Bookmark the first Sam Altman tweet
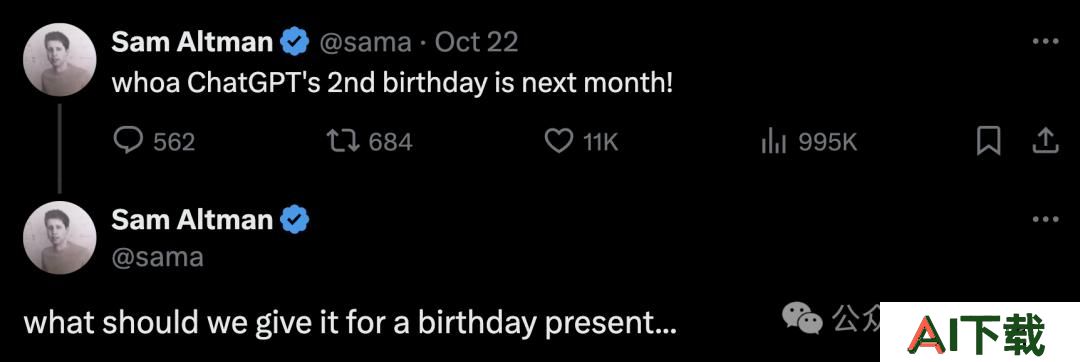This screenshot has height=362, width=1080. (988, 142)
